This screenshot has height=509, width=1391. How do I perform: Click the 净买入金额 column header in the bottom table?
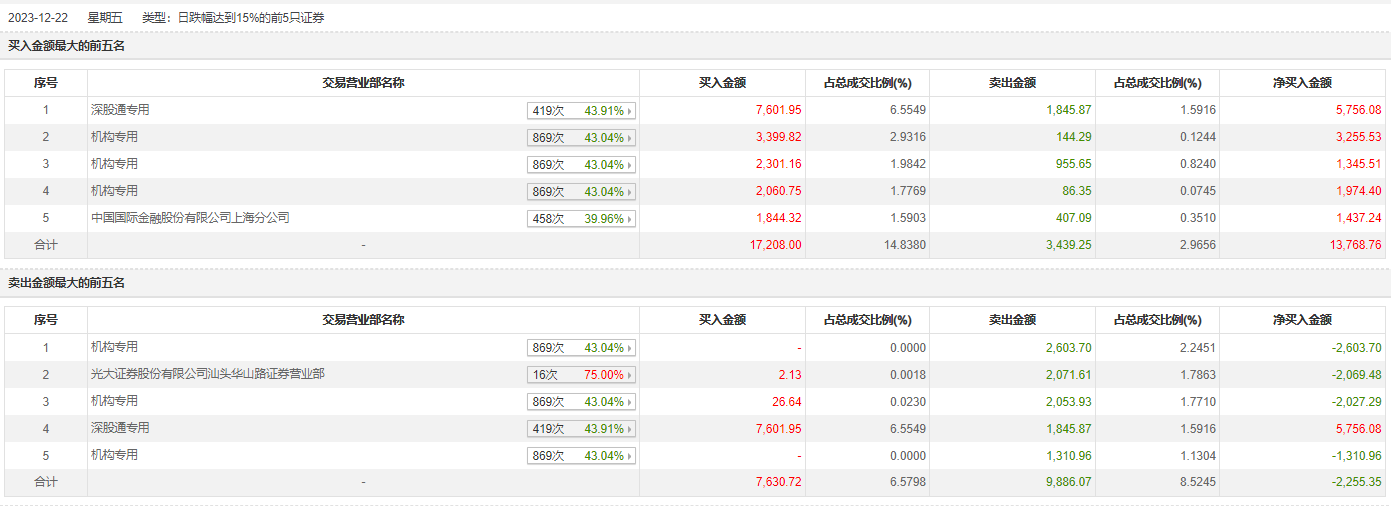(x=1302, y=320)
